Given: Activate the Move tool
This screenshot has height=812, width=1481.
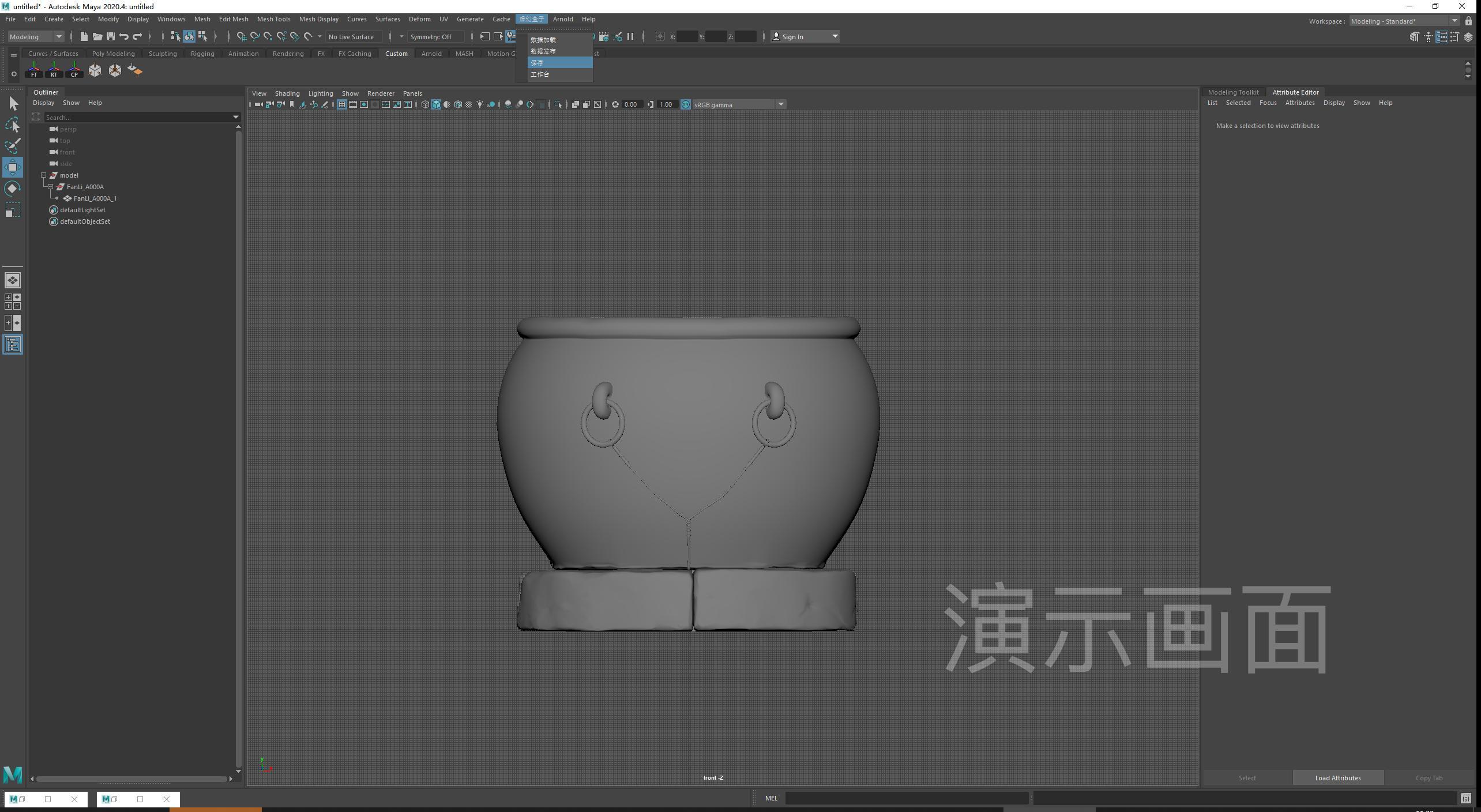Looking at the screenshot, I should tap(13, 167).
